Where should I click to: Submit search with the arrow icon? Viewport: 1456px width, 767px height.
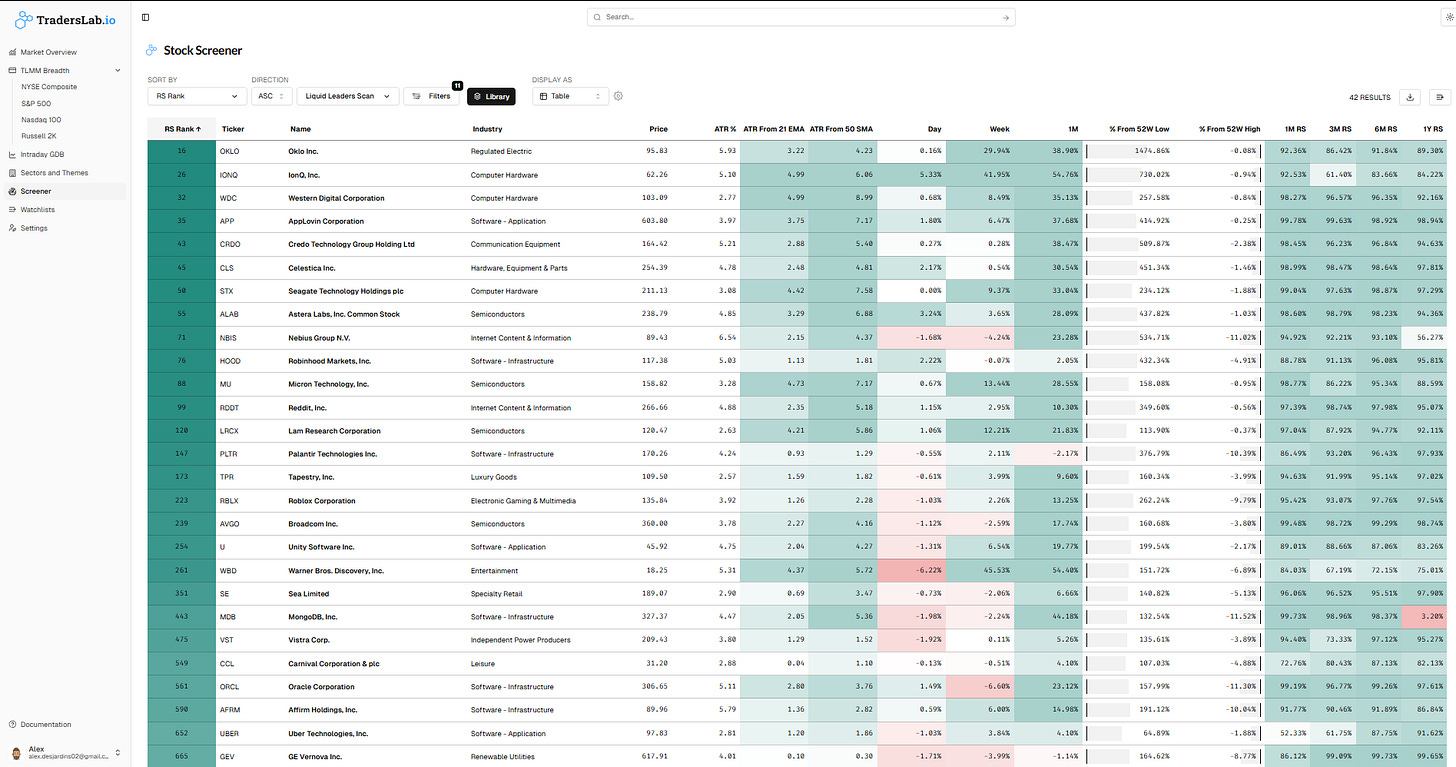[x=1005, y=17]
